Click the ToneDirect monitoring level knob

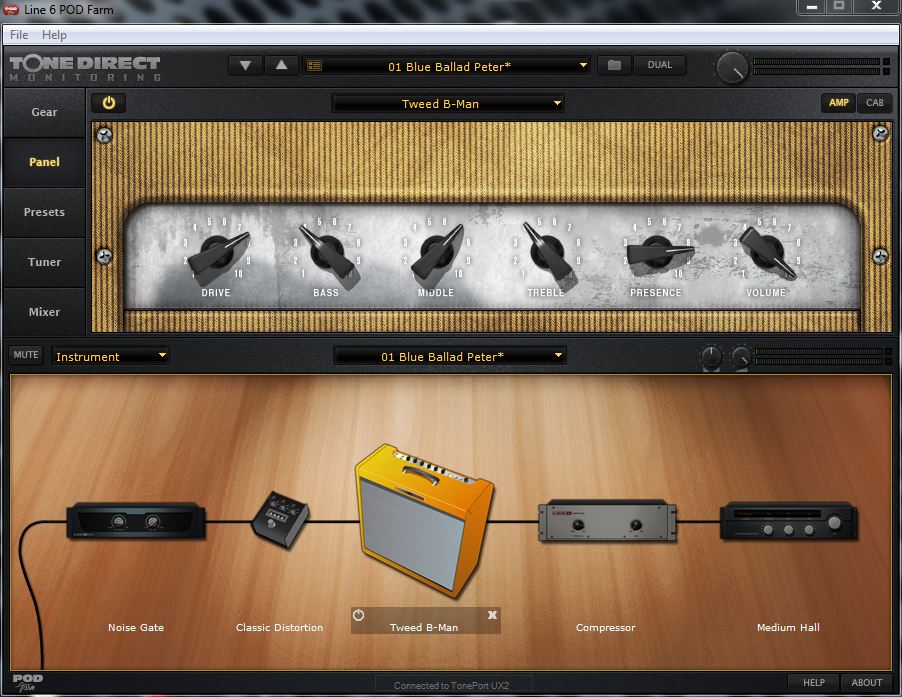732,67
